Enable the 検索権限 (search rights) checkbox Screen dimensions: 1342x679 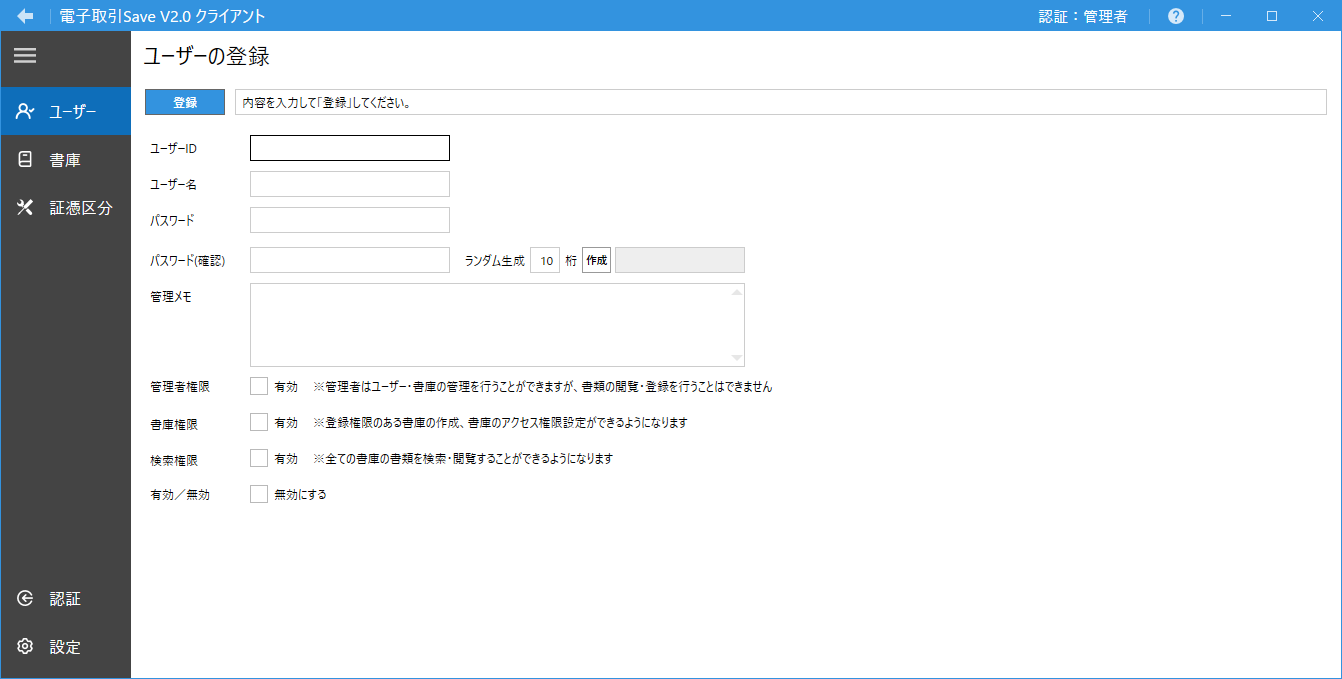[258, 458]
